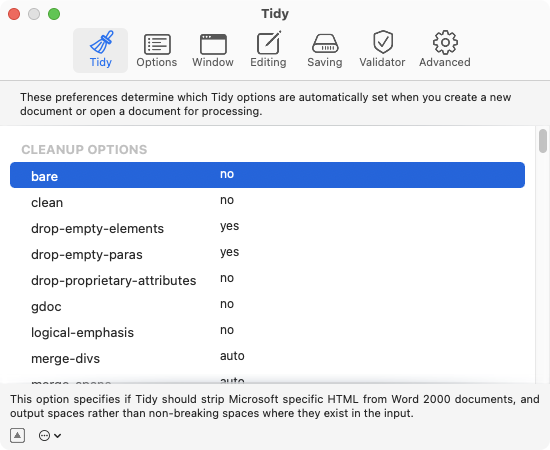Open the ellipsis actions menu at bottom

coord(49,436)
